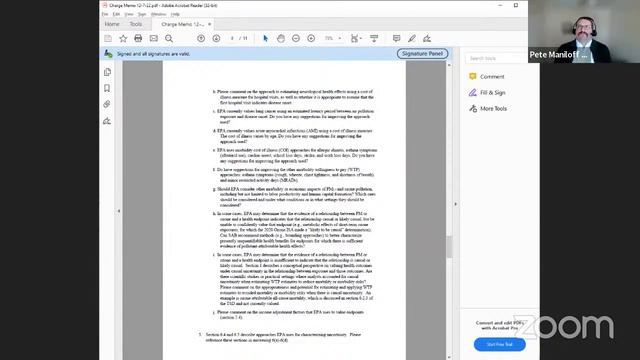Click the Pete Maniloff video thumbnail
Viewport: 640px width, 360px height.
pos(584,31)
